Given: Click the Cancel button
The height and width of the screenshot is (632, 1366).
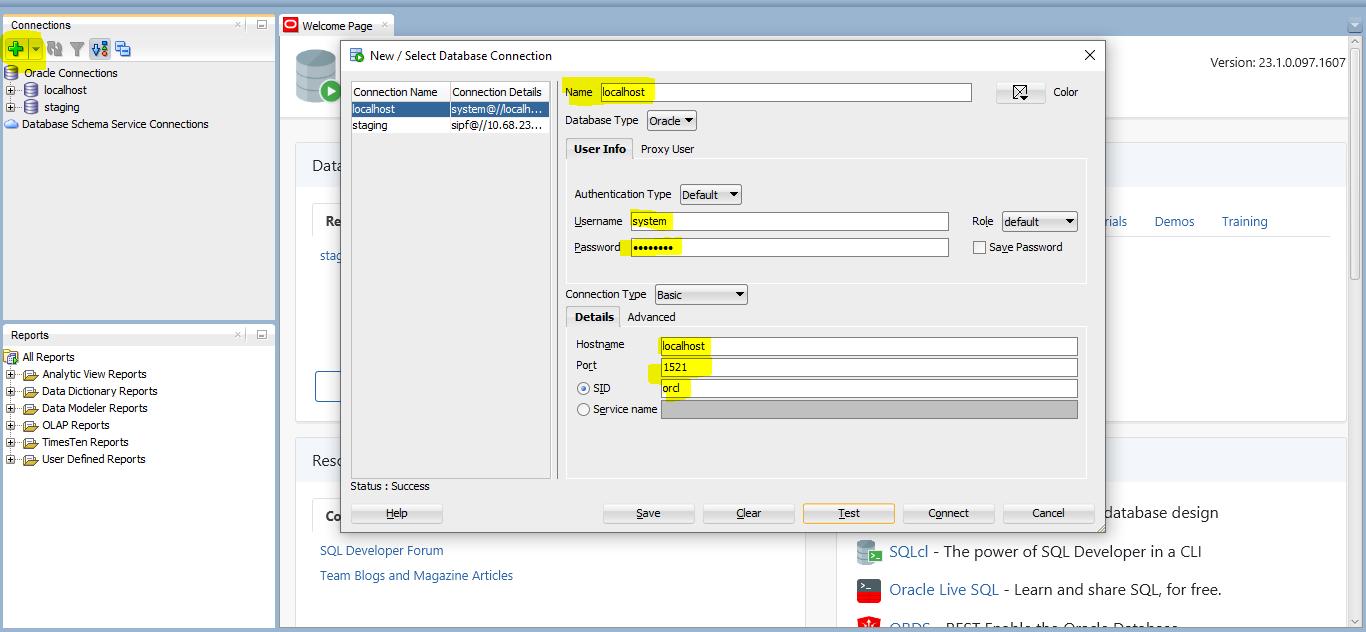Looking at the screenshot, I should (x=1048, y=513).
